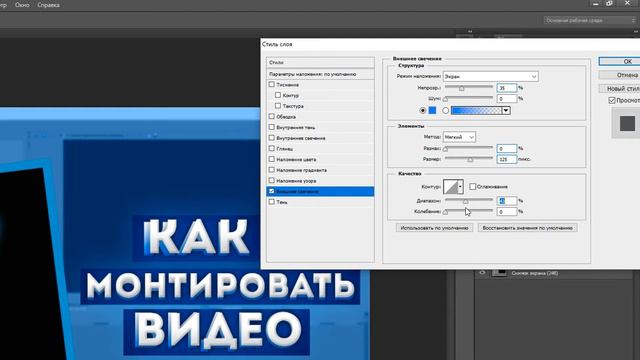Open the blue glow color swatch

(432, 110)
